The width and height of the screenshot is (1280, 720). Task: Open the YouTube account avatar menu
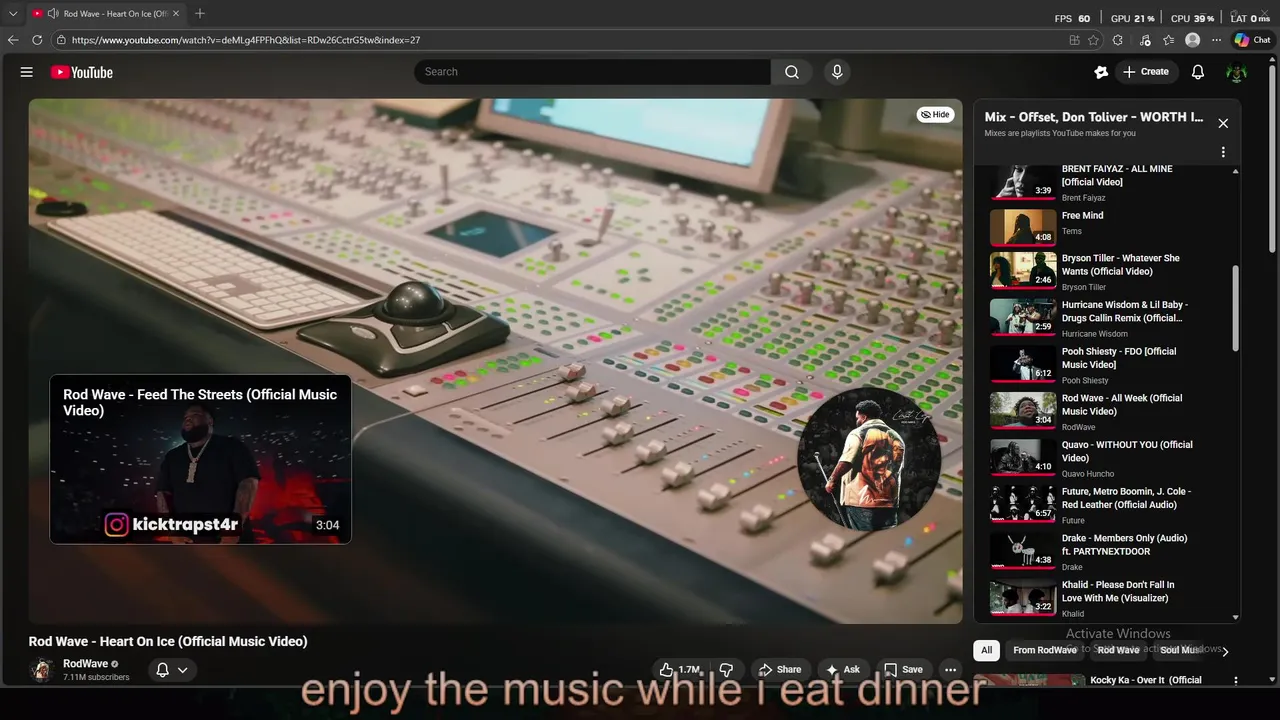(x=1237, y=72)
